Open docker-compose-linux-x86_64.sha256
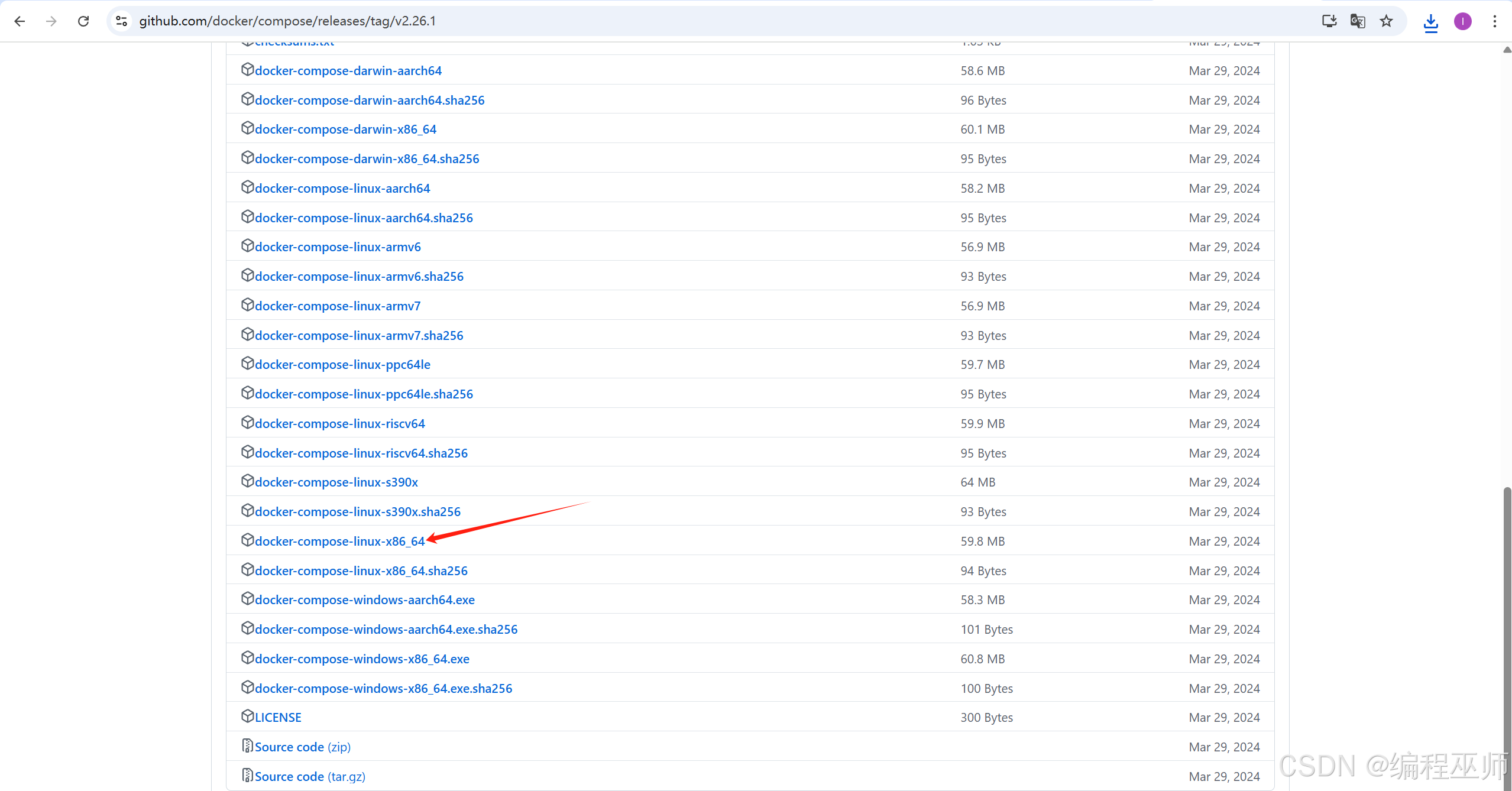The width and height of the screenshot is (1512, 791). 361,571
